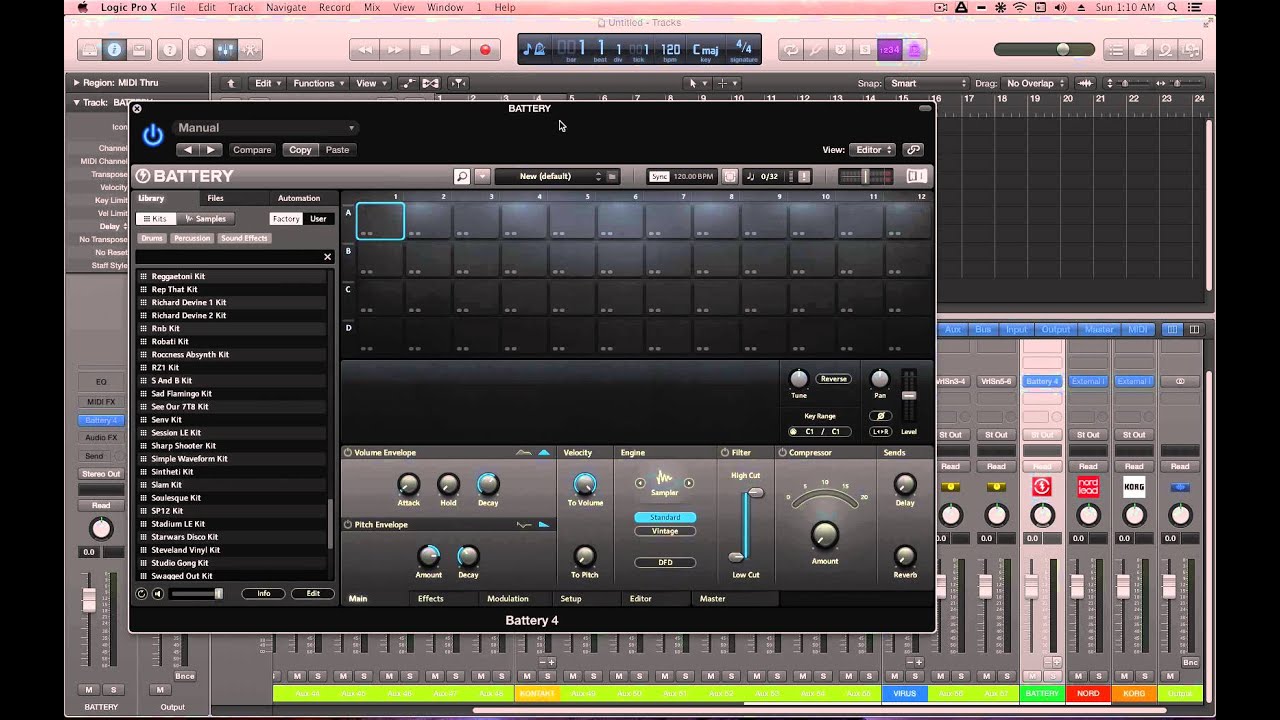
Task: Open the Navigate menu in menu bar
Action: pyautogui.click(x=286, y=7)
